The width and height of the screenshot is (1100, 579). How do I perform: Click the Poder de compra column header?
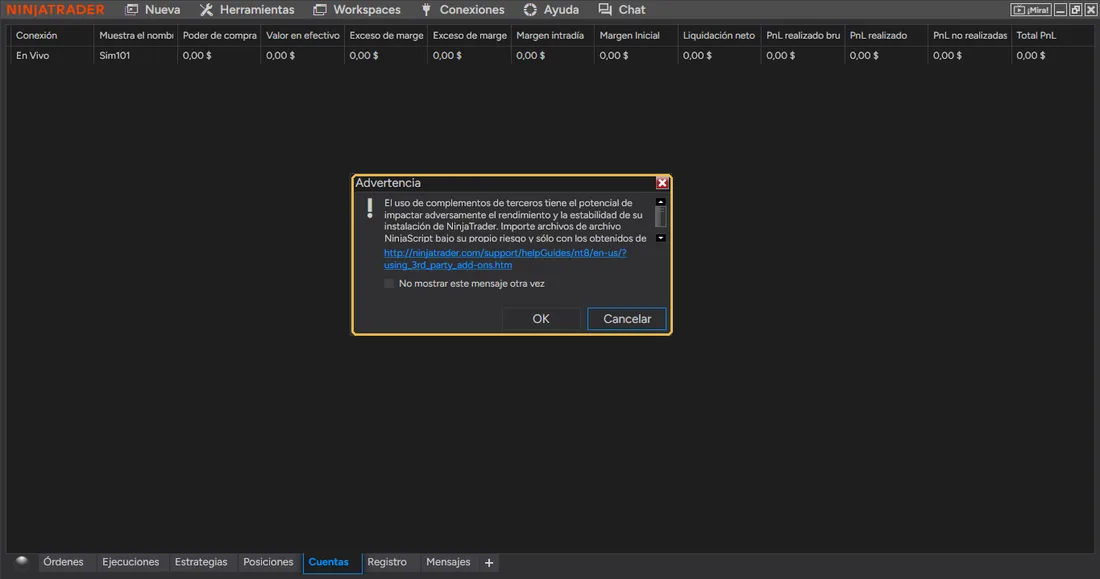tap(219, 35)
